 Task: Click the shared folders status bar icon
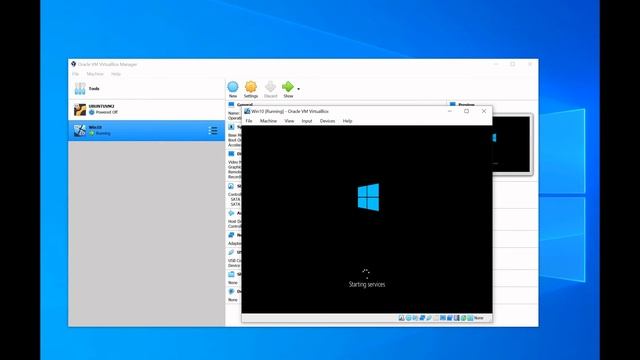(436, 318)
